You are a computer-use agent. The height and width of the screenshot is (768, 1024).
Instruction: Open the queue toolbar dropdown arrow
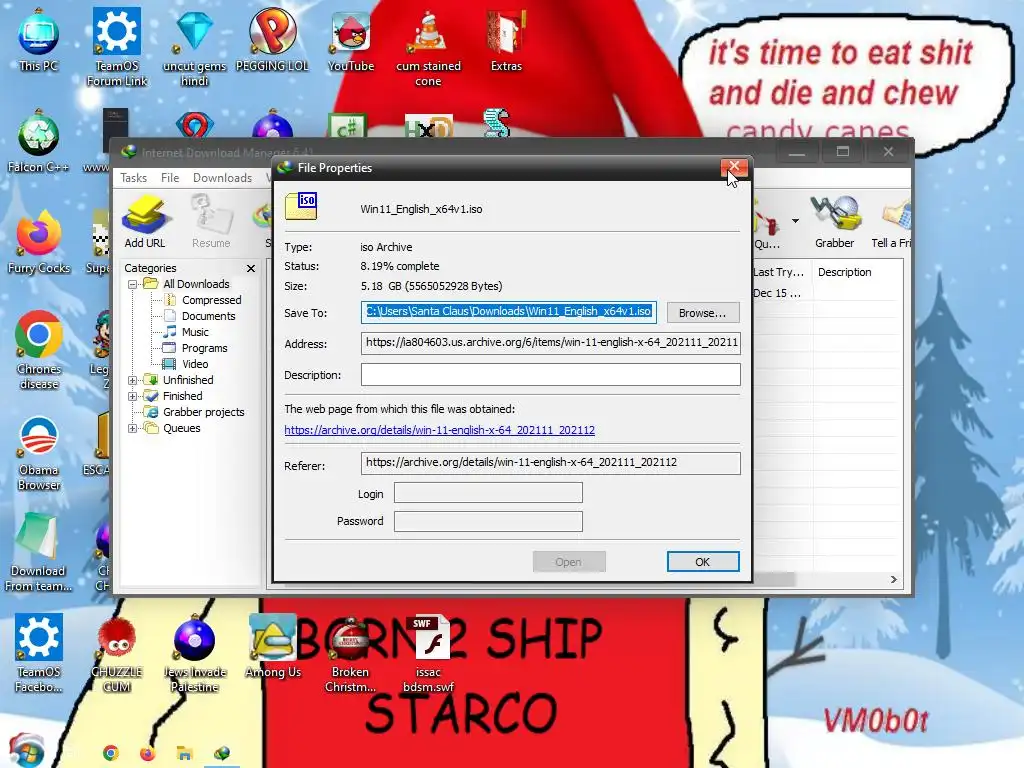[x=795, y=221]
